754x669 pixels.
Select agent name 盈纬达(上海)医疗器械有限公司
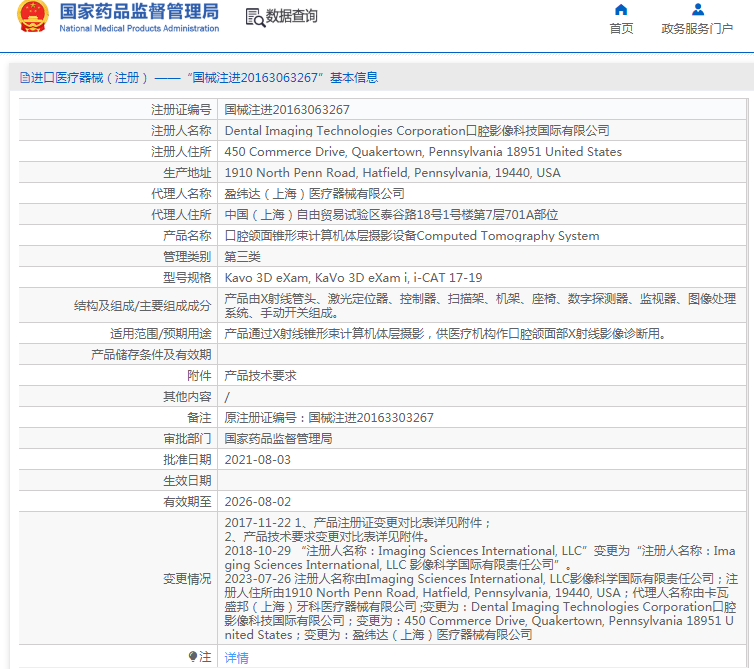[314, 194]
